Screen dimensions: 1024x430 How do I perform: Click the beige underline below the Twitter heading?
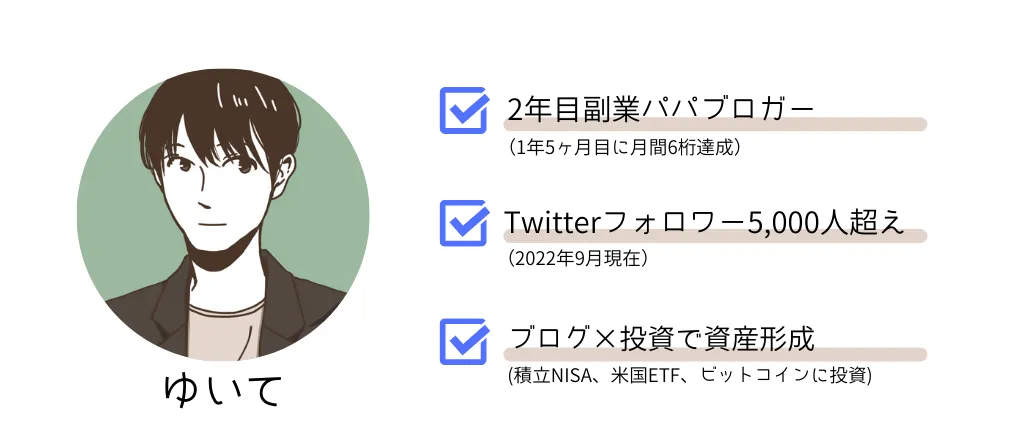(715, 236)
